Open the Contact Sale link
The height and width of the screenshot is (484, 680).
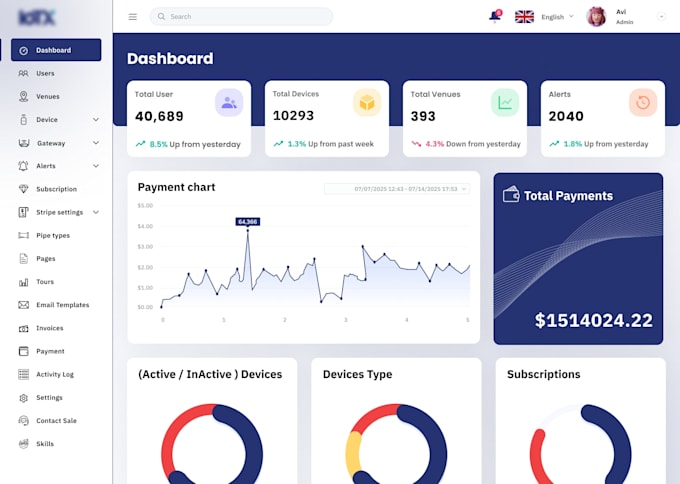(x=56, y=421)
